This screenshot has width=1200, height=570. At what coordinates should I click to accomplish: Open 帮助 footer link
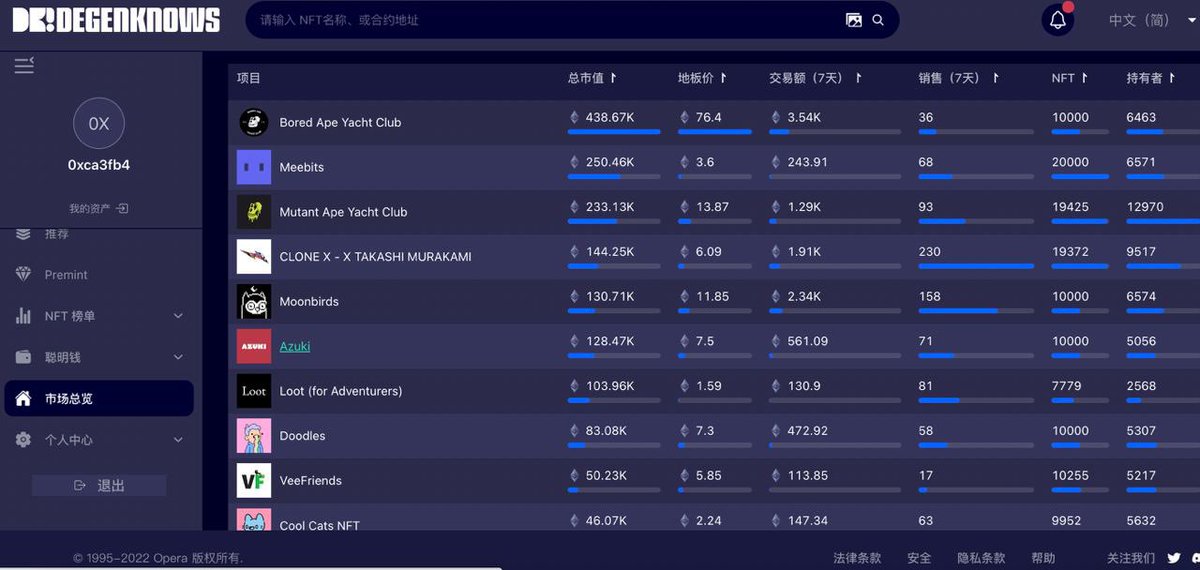pos(1043,558)
